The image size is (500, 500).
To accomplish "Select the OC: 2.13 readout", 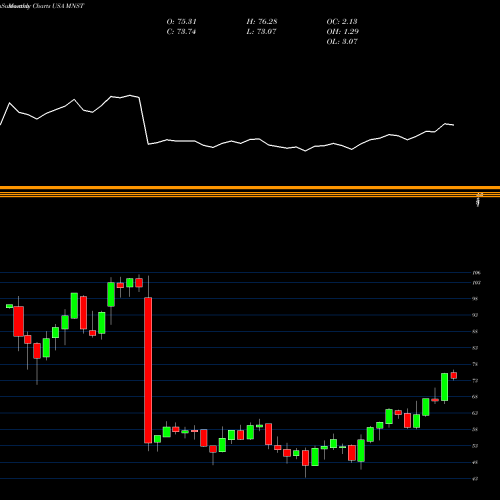I will point(342,22).
